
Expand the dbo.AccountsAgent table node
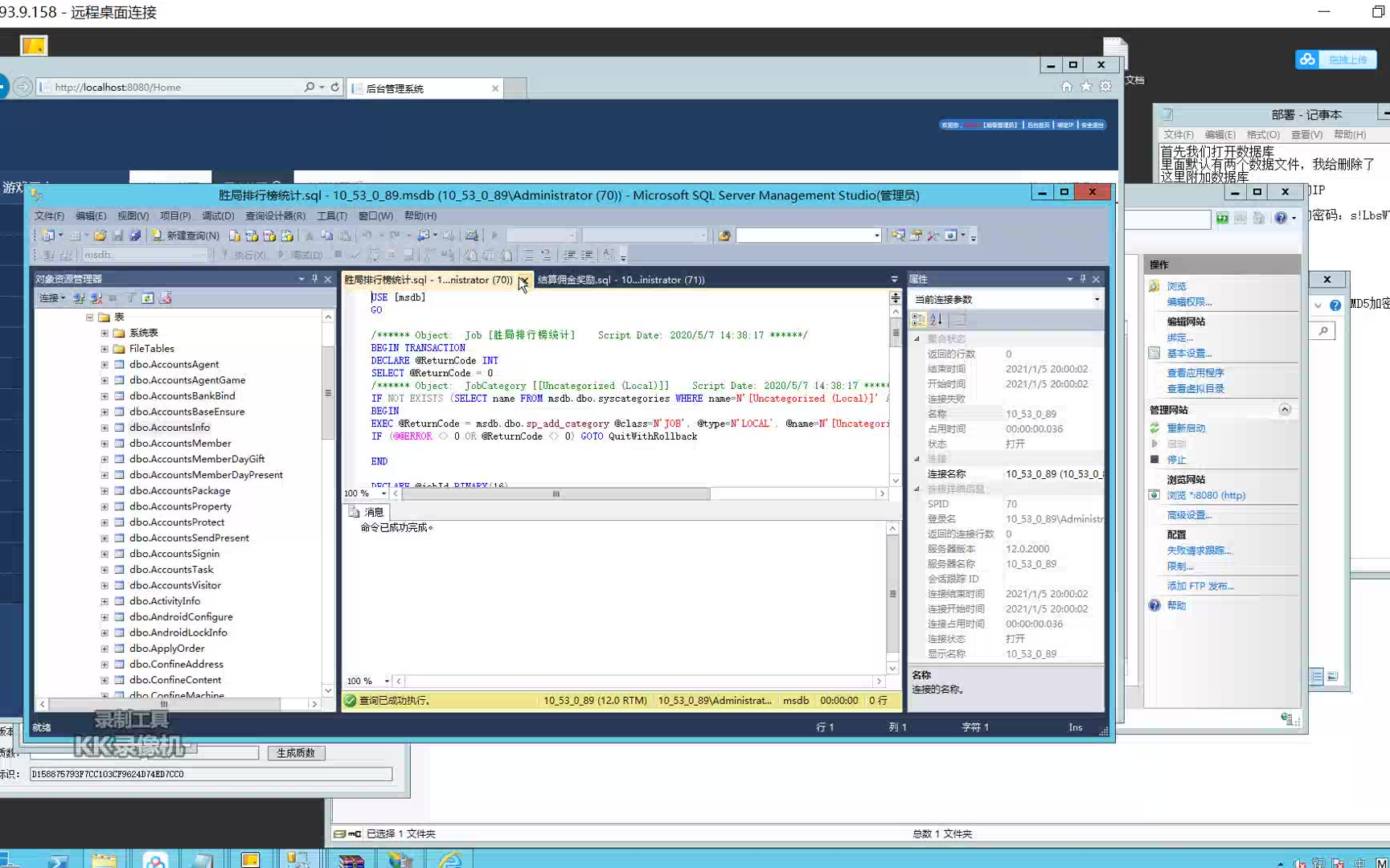pyautogui.click(x=105, y=364)
